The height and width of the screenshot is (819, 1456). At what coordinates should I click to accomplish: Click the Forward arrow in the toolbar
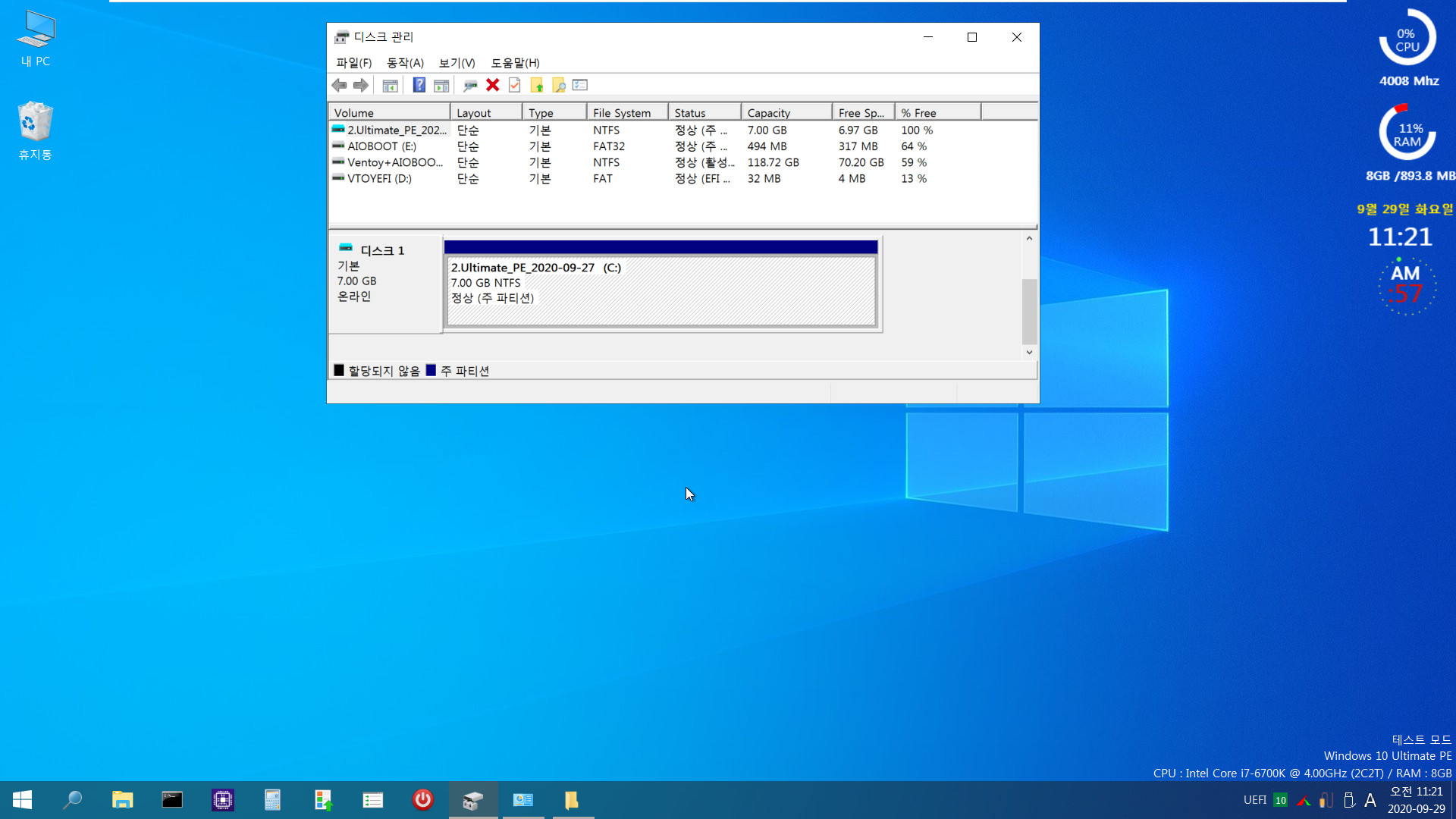point(361,86)
